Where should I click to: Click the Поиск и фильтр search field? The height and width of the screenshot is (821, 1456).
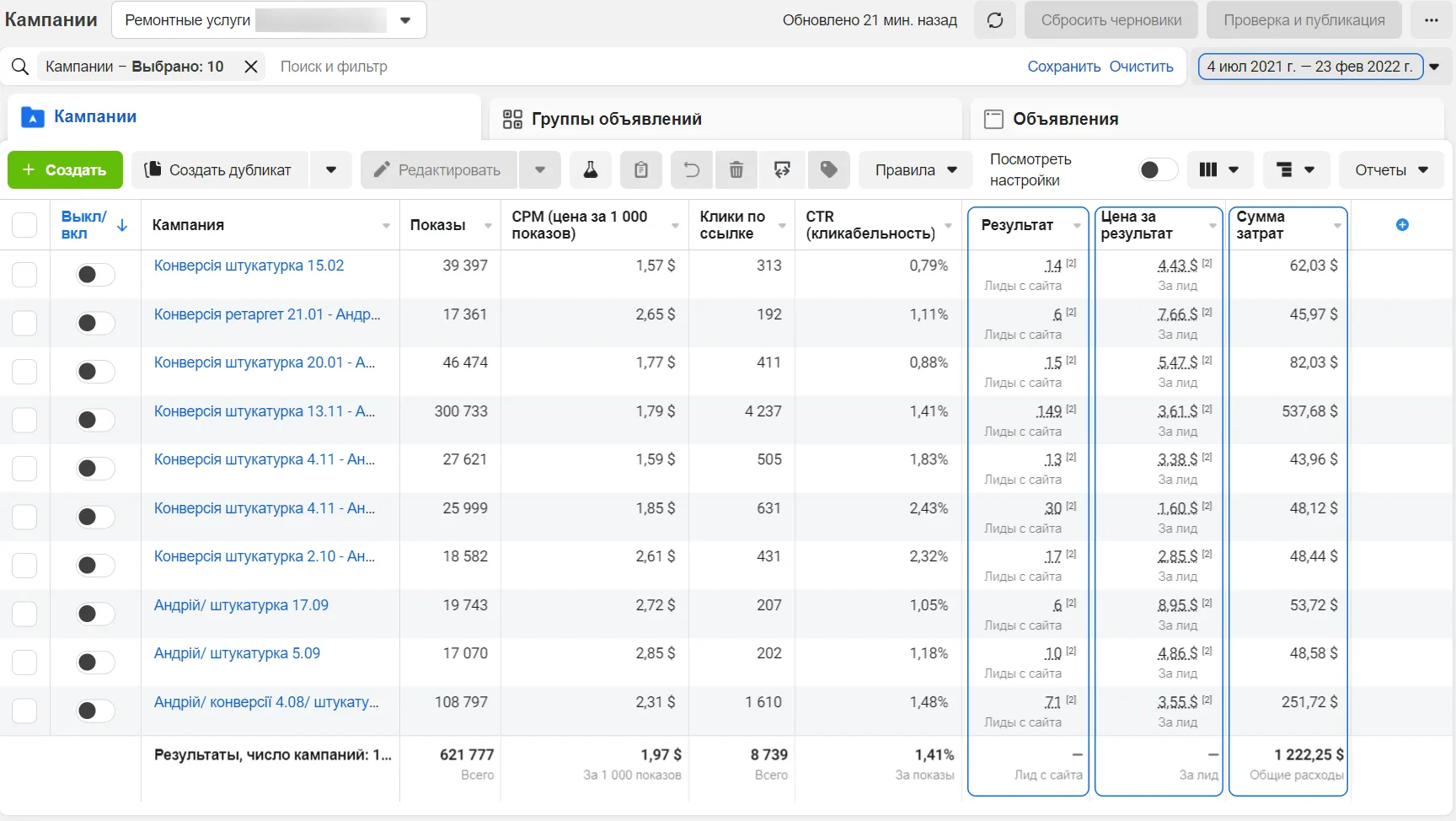click(x=334, y=67)
